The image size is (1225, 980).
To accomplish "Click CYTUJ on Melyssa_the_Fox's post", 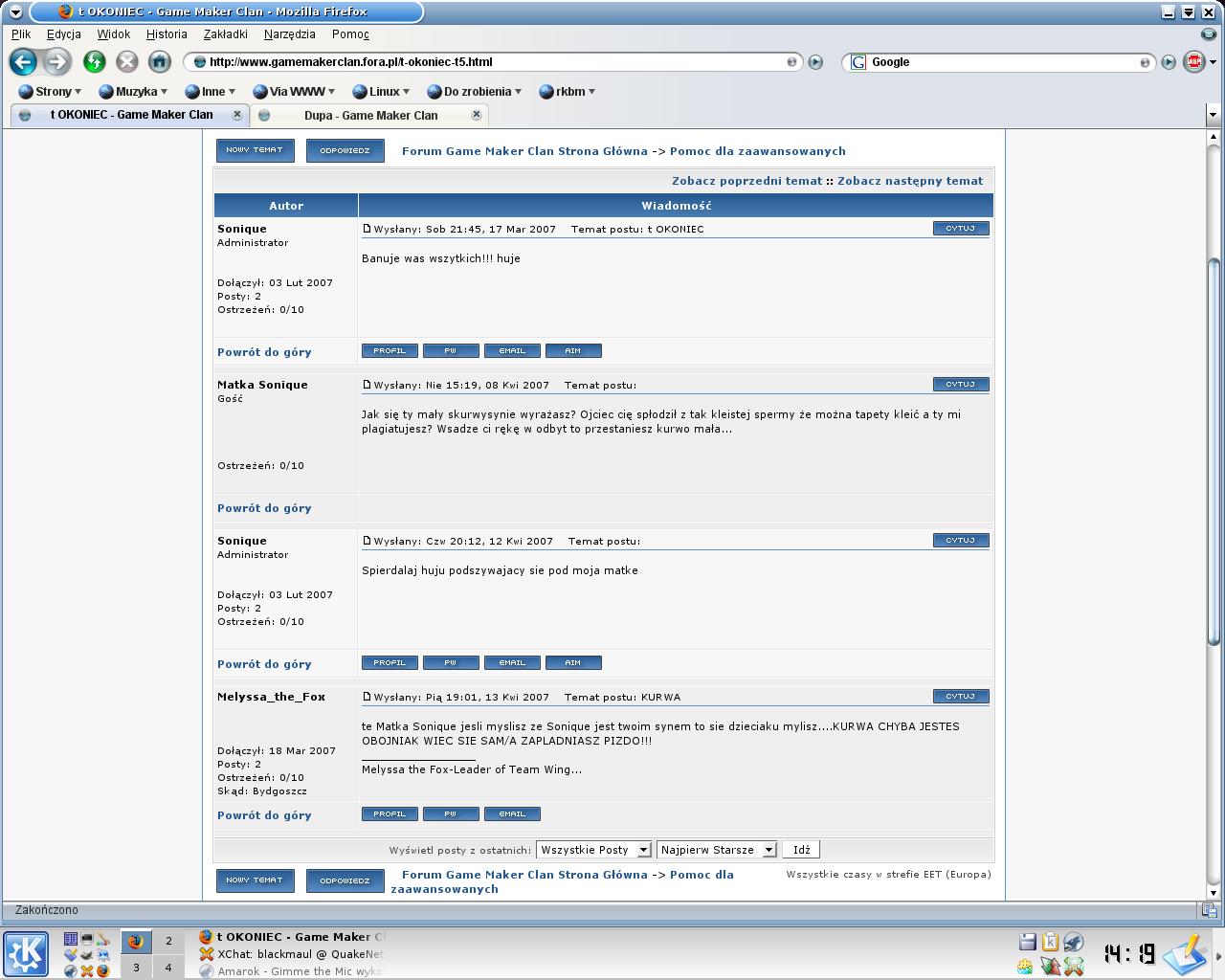I will 960,697.
